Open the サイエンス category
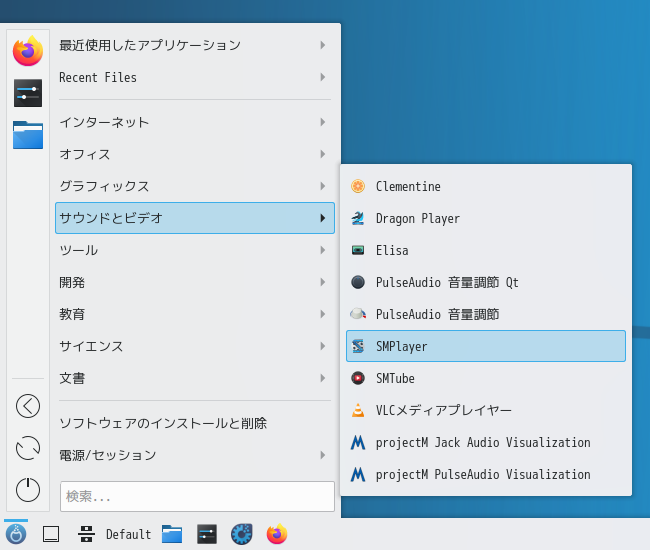650x550 pixels. click(x=195, y=346)
